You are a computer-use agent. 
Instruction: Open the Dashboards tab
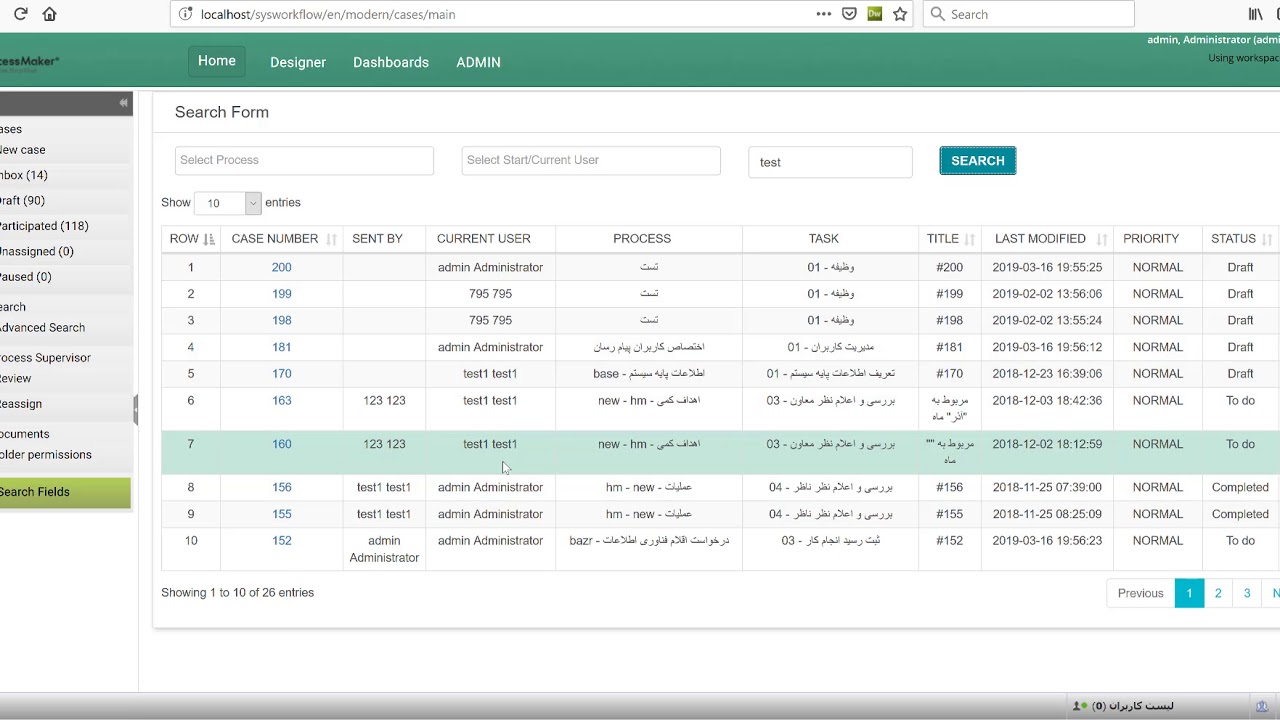pos(391,62)
